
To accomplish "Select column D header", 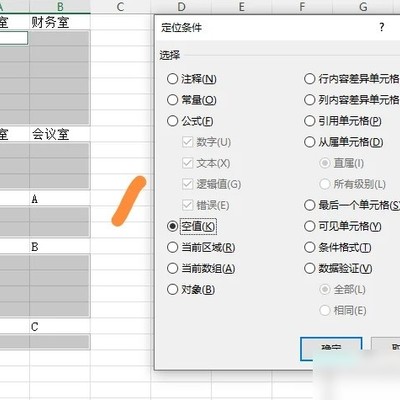I will [181, 6].
